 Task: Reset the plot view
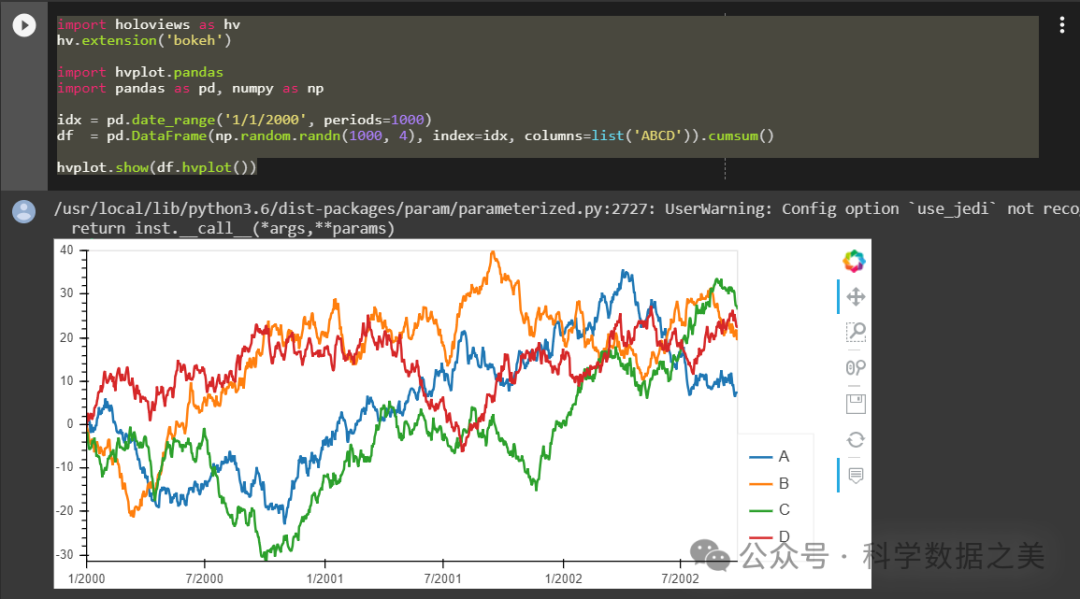coord(855,439)
